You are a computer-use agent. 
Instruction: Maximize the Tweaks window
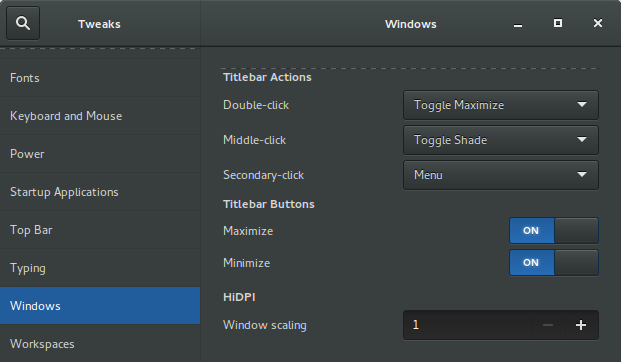(x=558, y=23)
